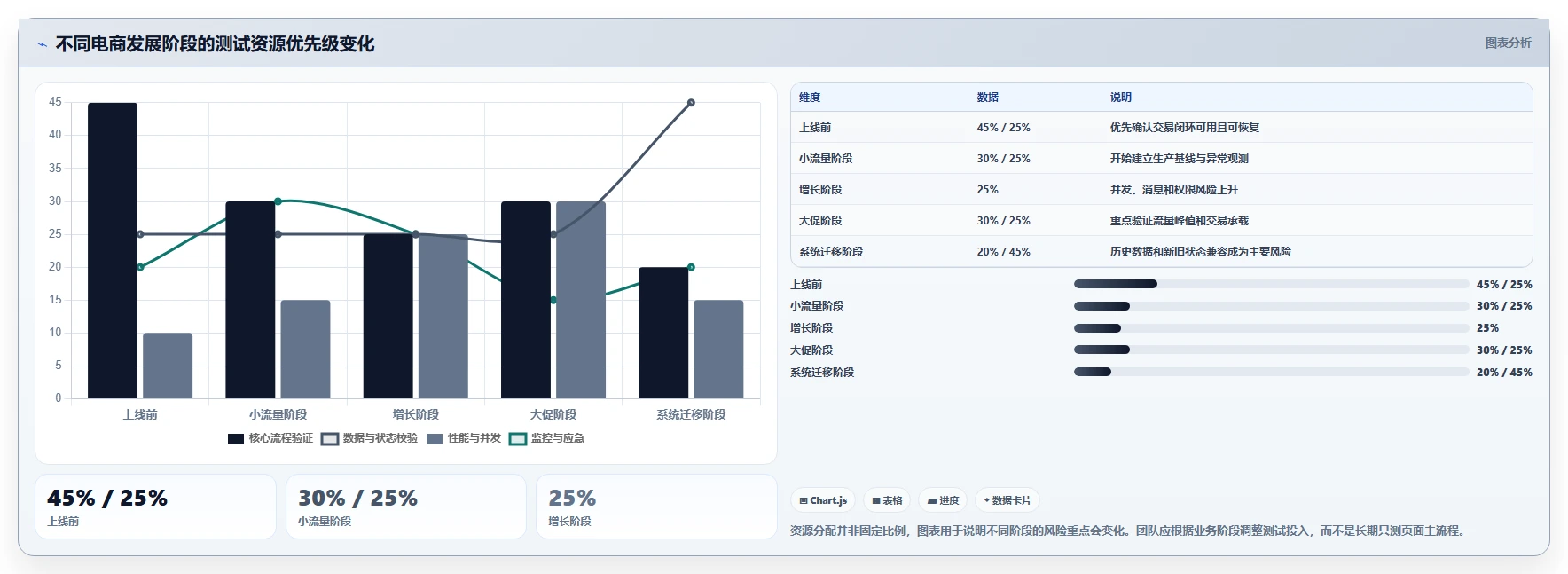This screenshot has height=574, width=1568.
Task: Click the 45% / 25% value beside 上线前 progress
Action: (1504, 285)
